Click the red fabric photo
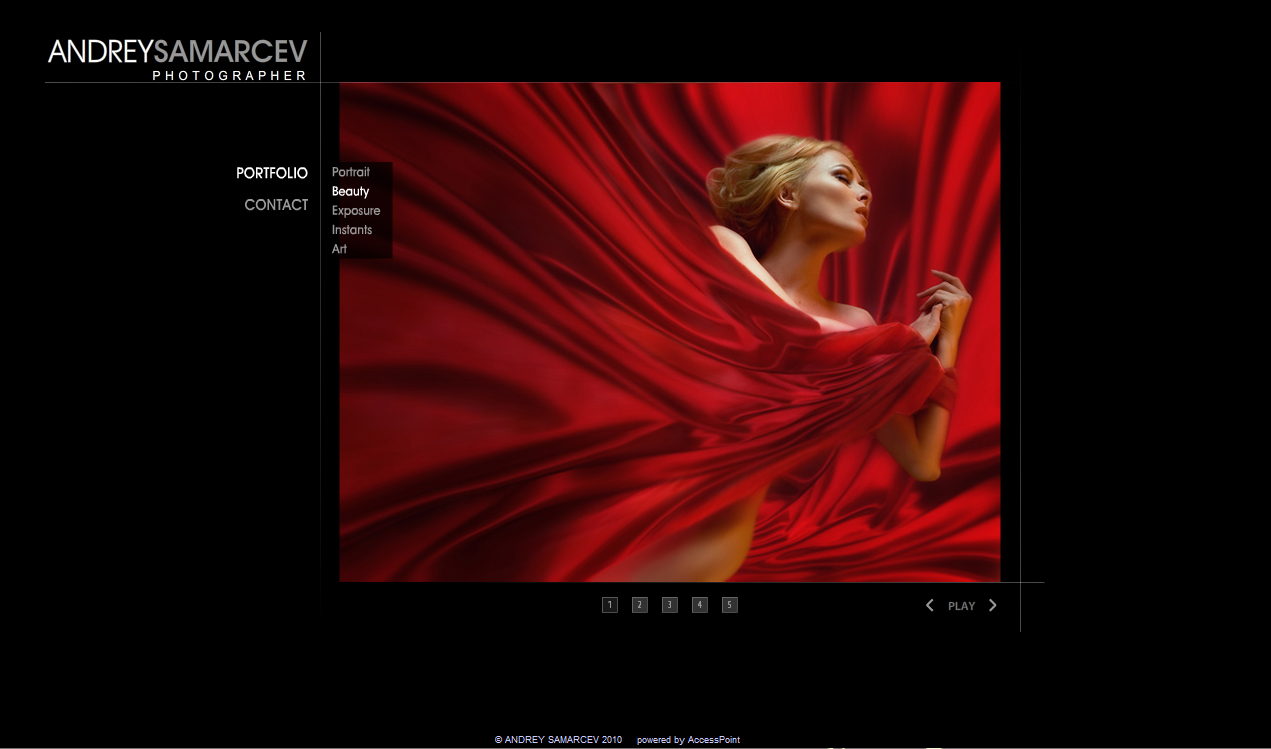The width and height of the screenshot is (1271, 749). (x=670, y=332)
